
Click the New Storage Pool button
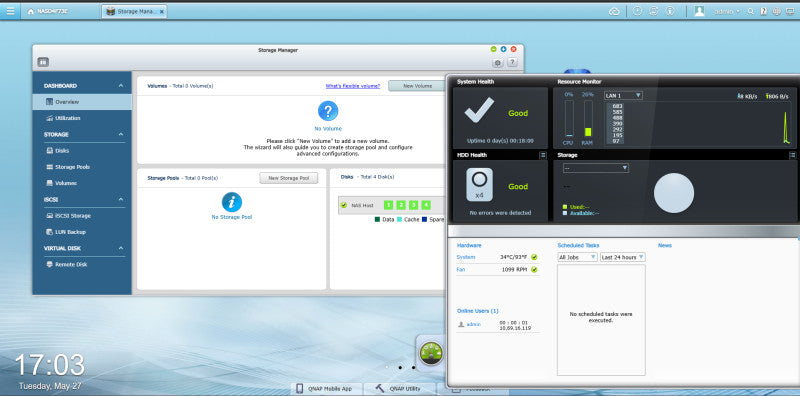coord(289,178)
